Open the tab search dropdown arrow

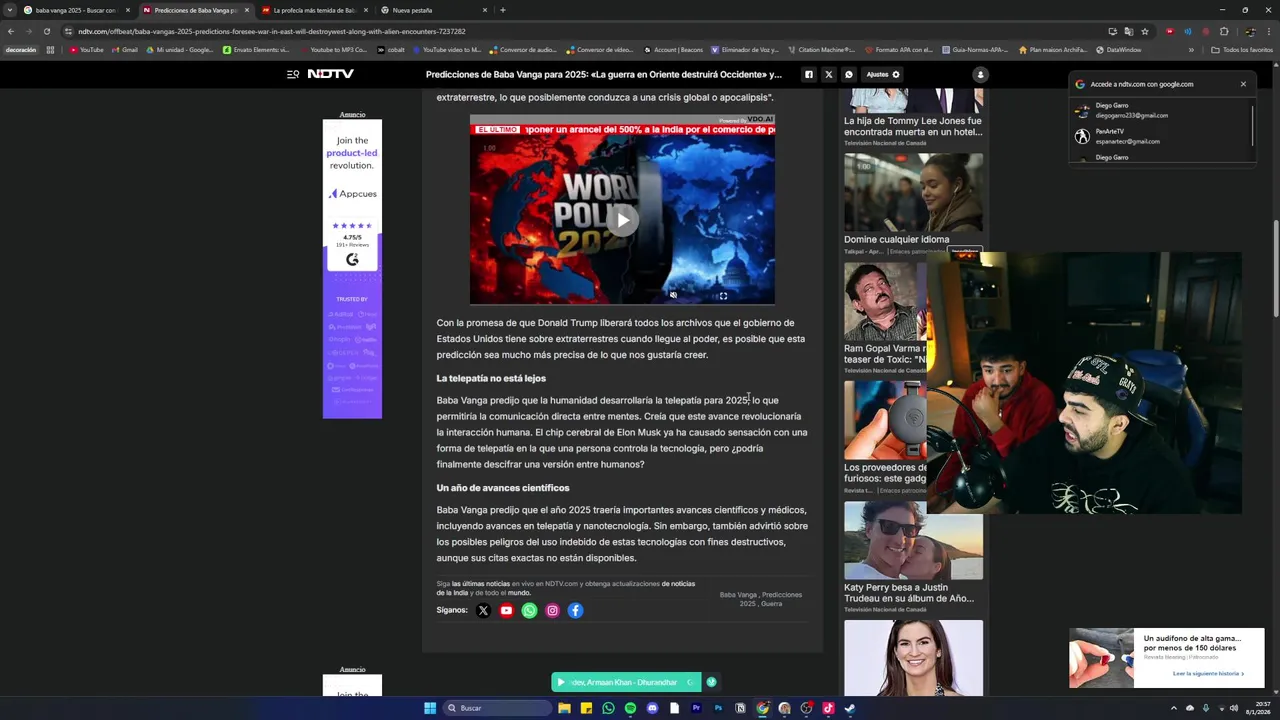coord(9,10)
